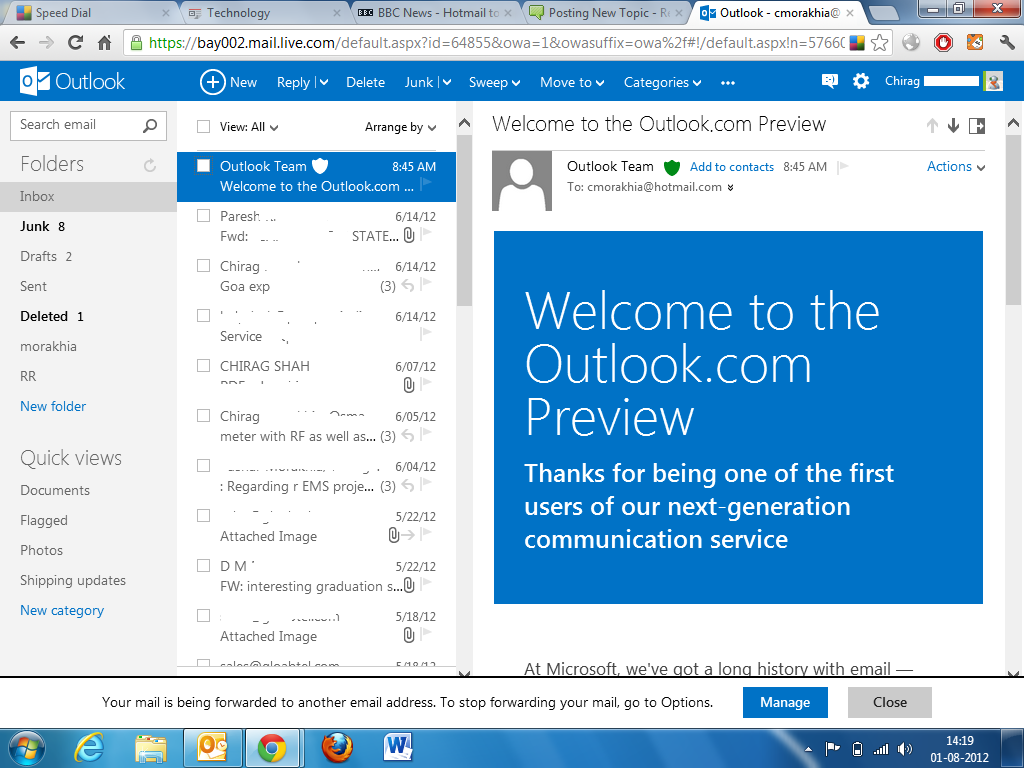The height and width of the screenshot is (768, 1024).
Task: Check the meter with RF email checkbox
Action: 204,415
